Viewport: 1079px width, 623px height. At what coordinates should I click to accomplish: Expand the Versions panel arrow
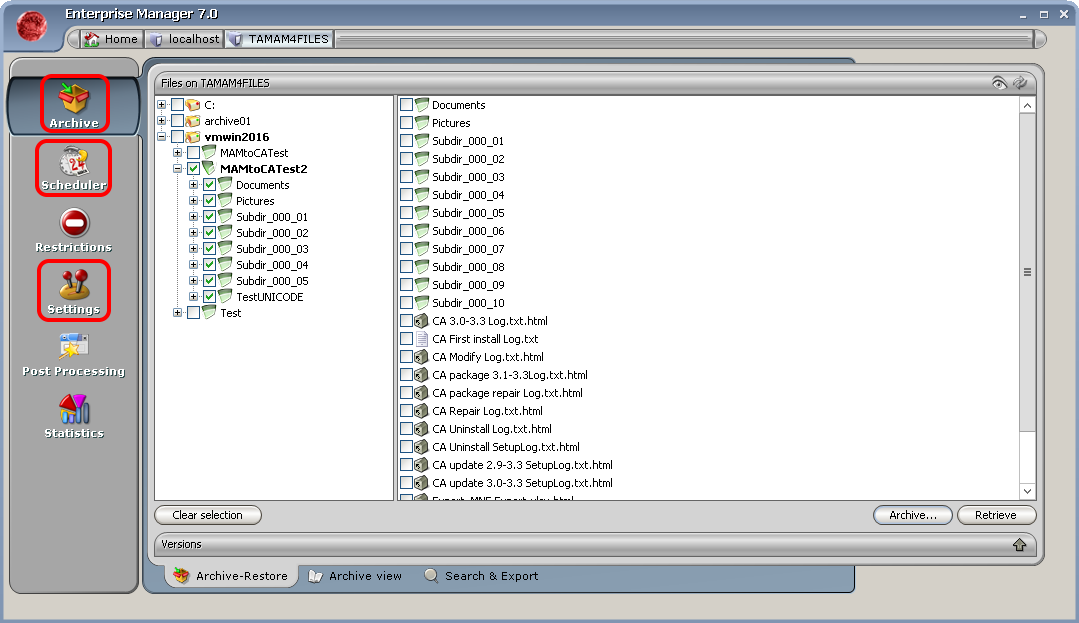(x=1019, y=545)
